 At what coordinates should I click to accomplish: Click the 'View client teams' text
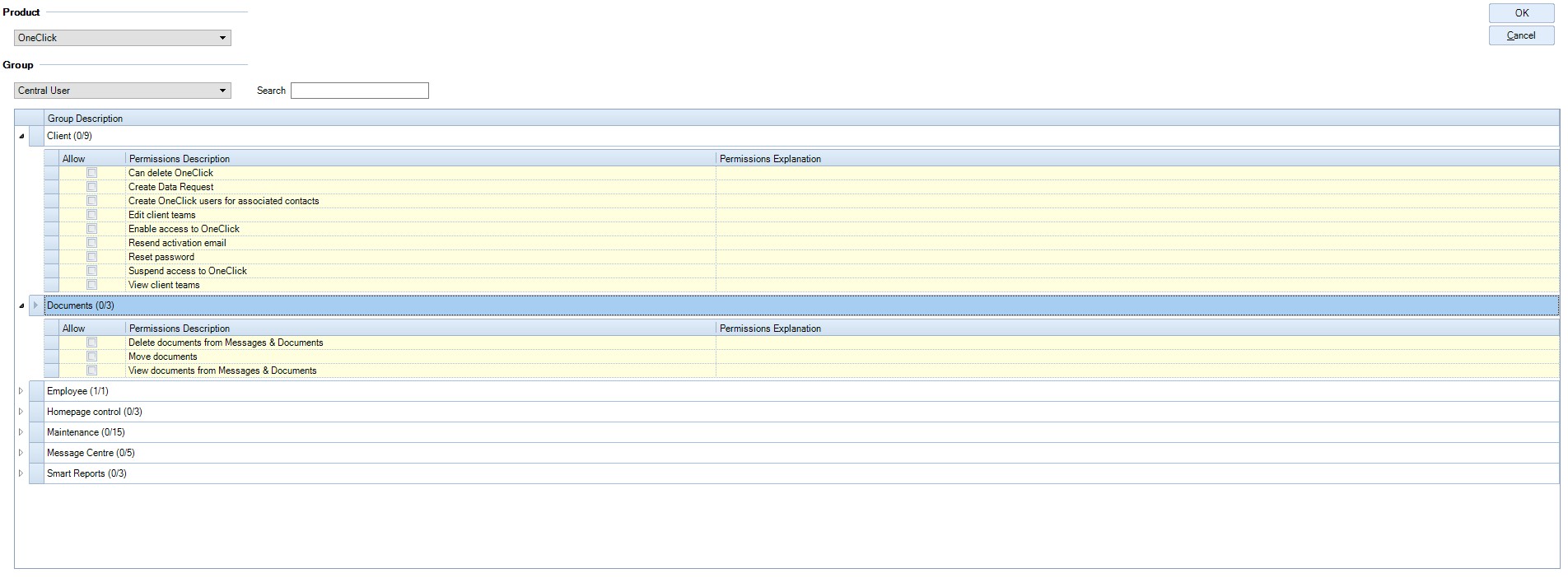click(164, 285)
